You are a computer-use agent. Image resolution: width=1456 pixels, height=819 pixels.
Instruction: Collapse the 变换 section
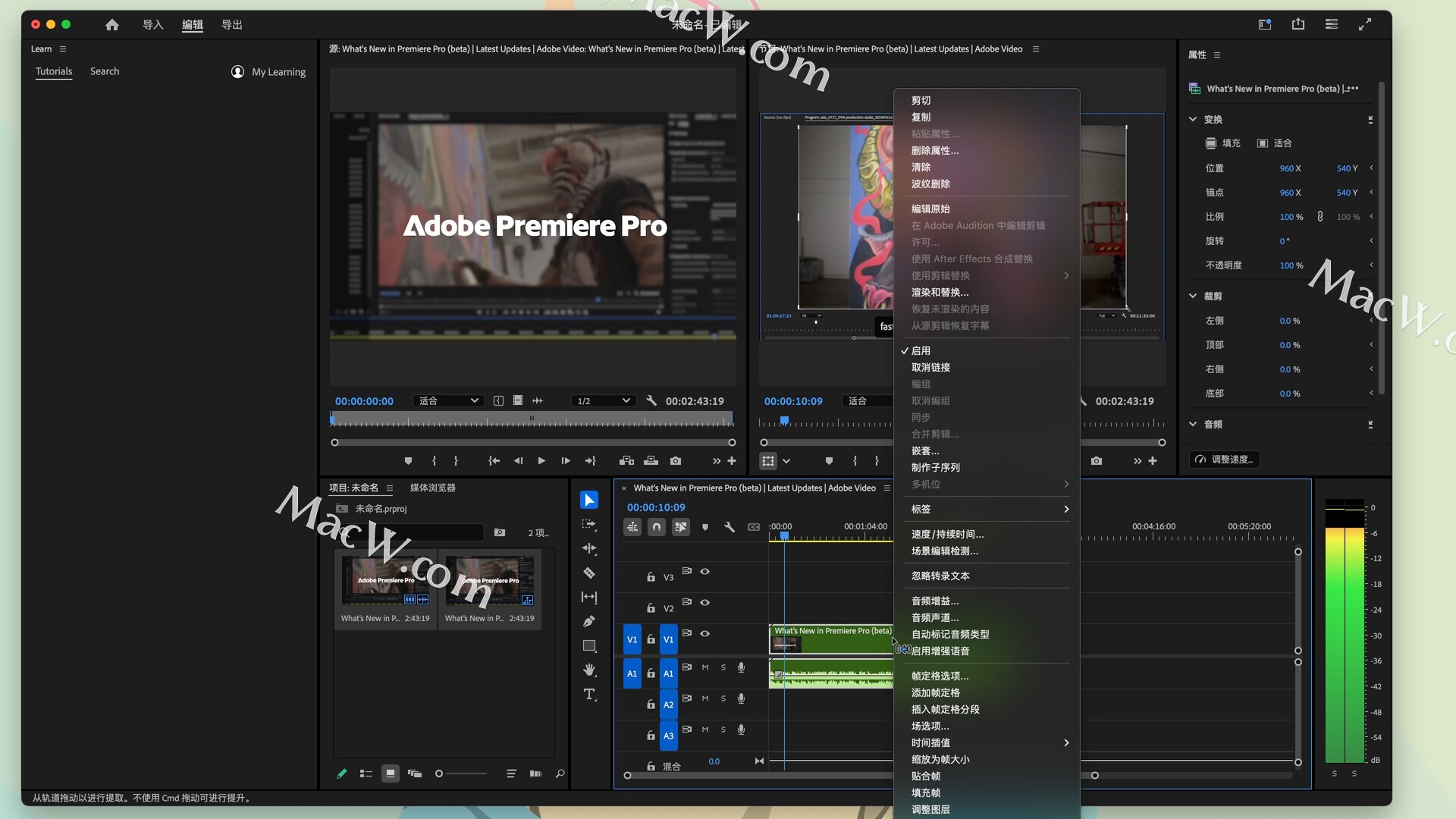tap(1193, 119)
